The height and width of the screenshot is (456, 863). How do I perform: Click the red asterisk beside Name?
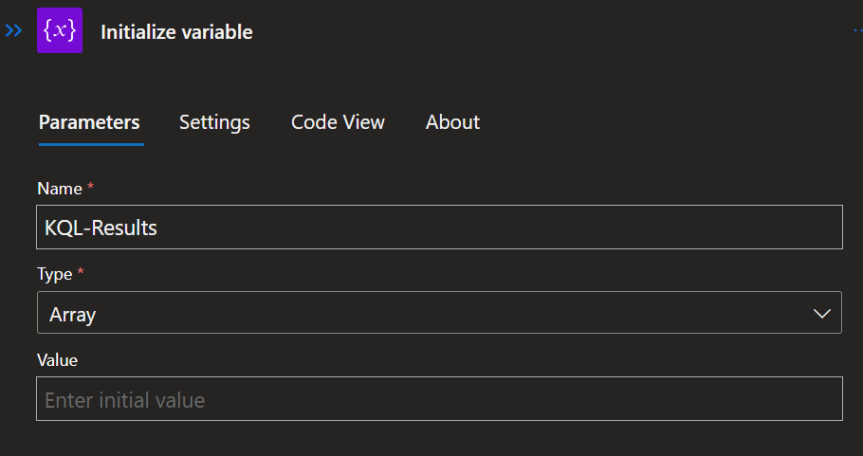(91, 188)
